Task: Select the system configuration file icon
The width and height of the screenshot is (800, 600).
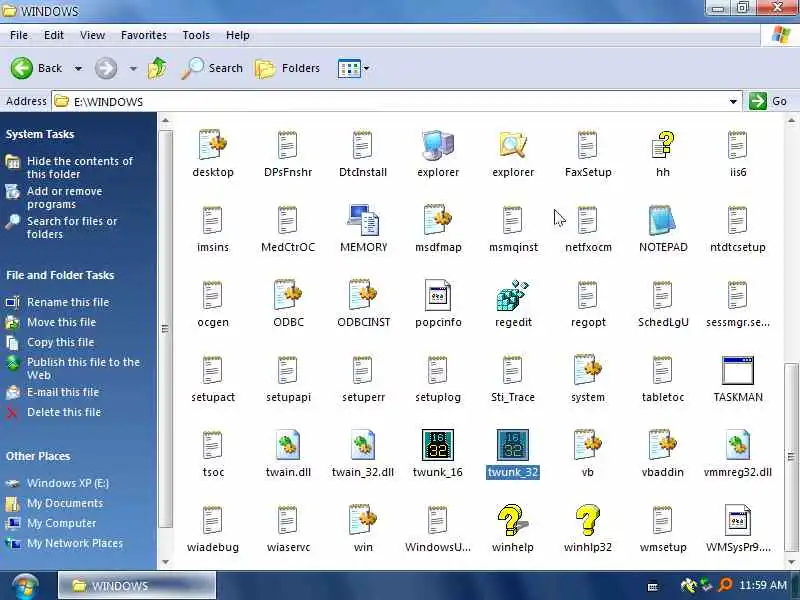Action: [x=587, y=370]
